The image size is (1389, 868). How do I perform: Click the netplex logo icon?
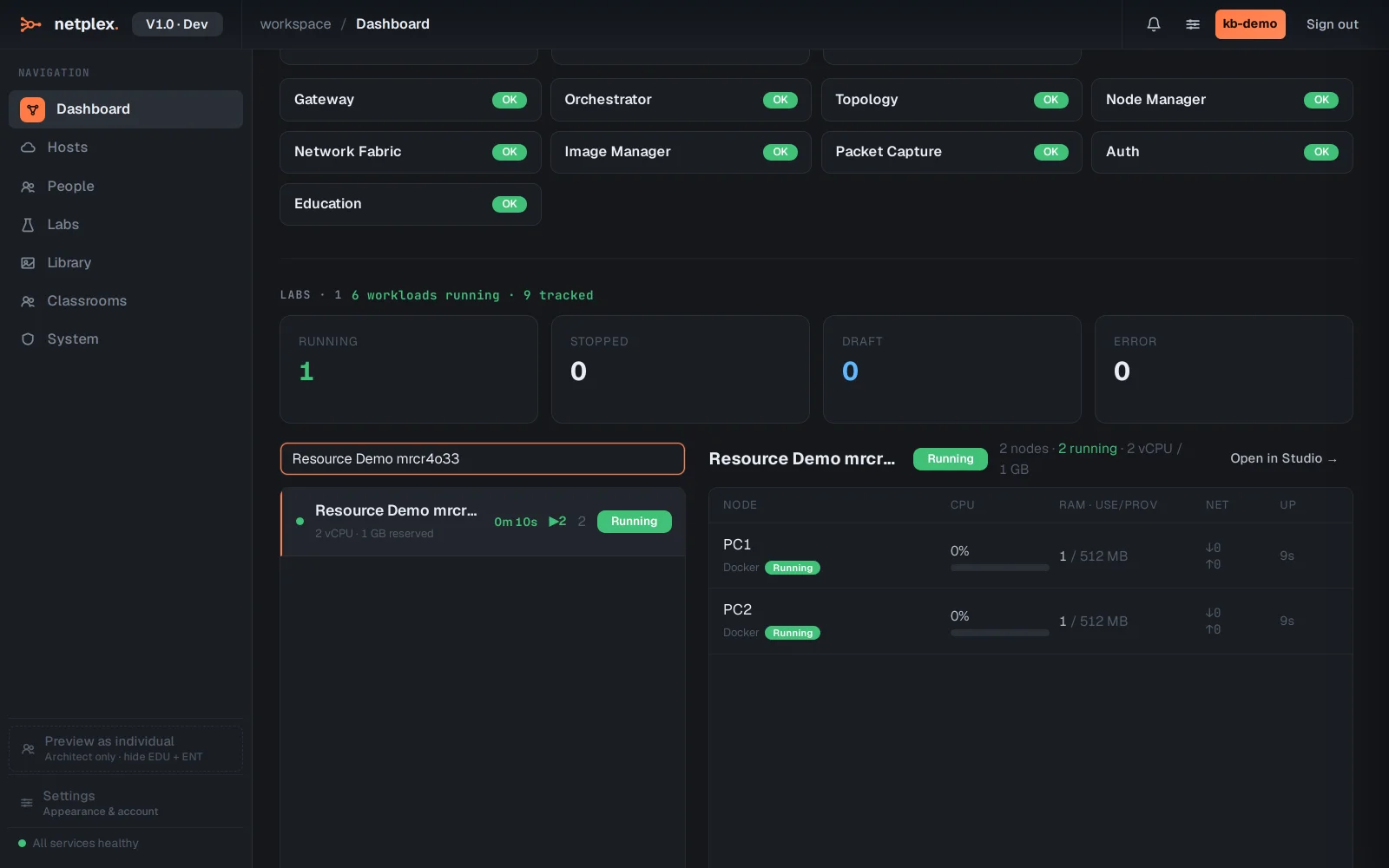click(30, 24)
